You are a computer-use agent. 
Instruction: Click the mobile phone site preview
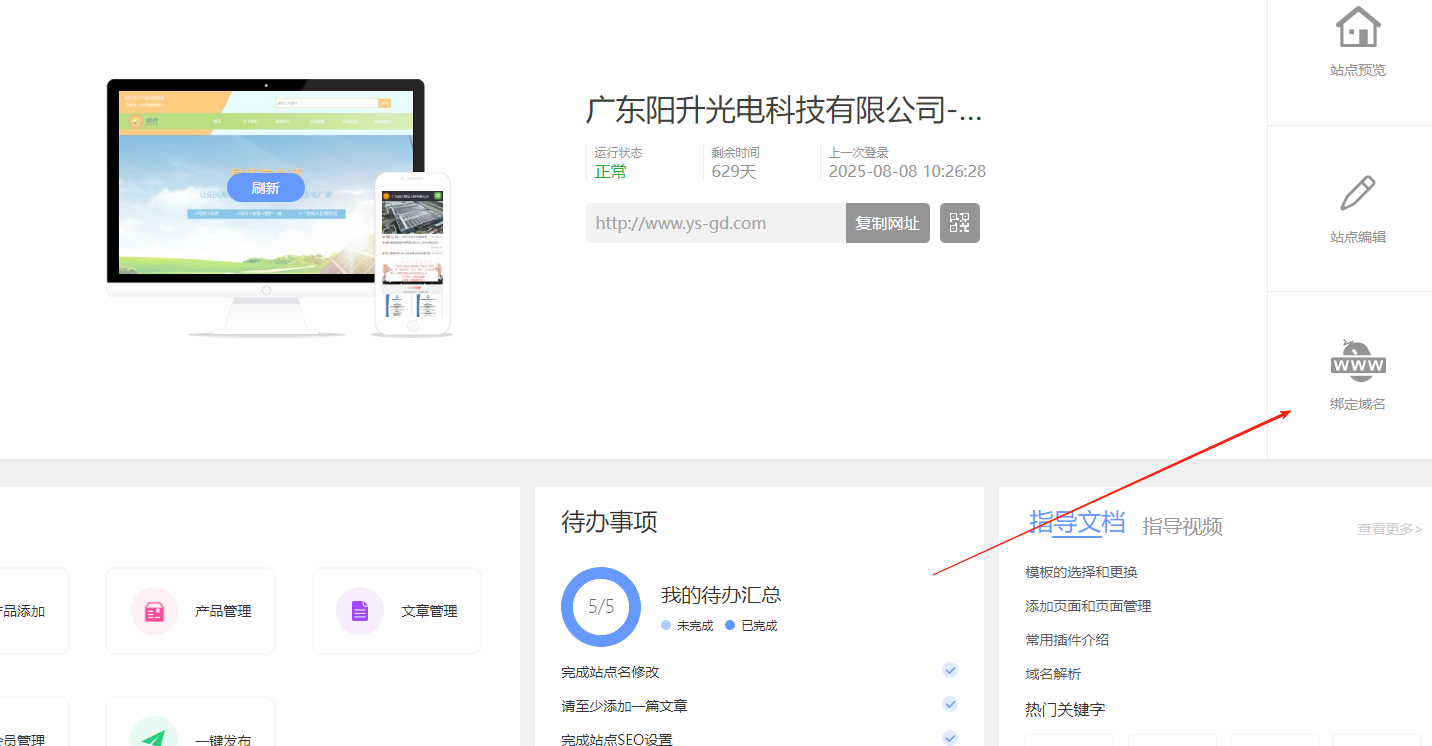[412, 253]
